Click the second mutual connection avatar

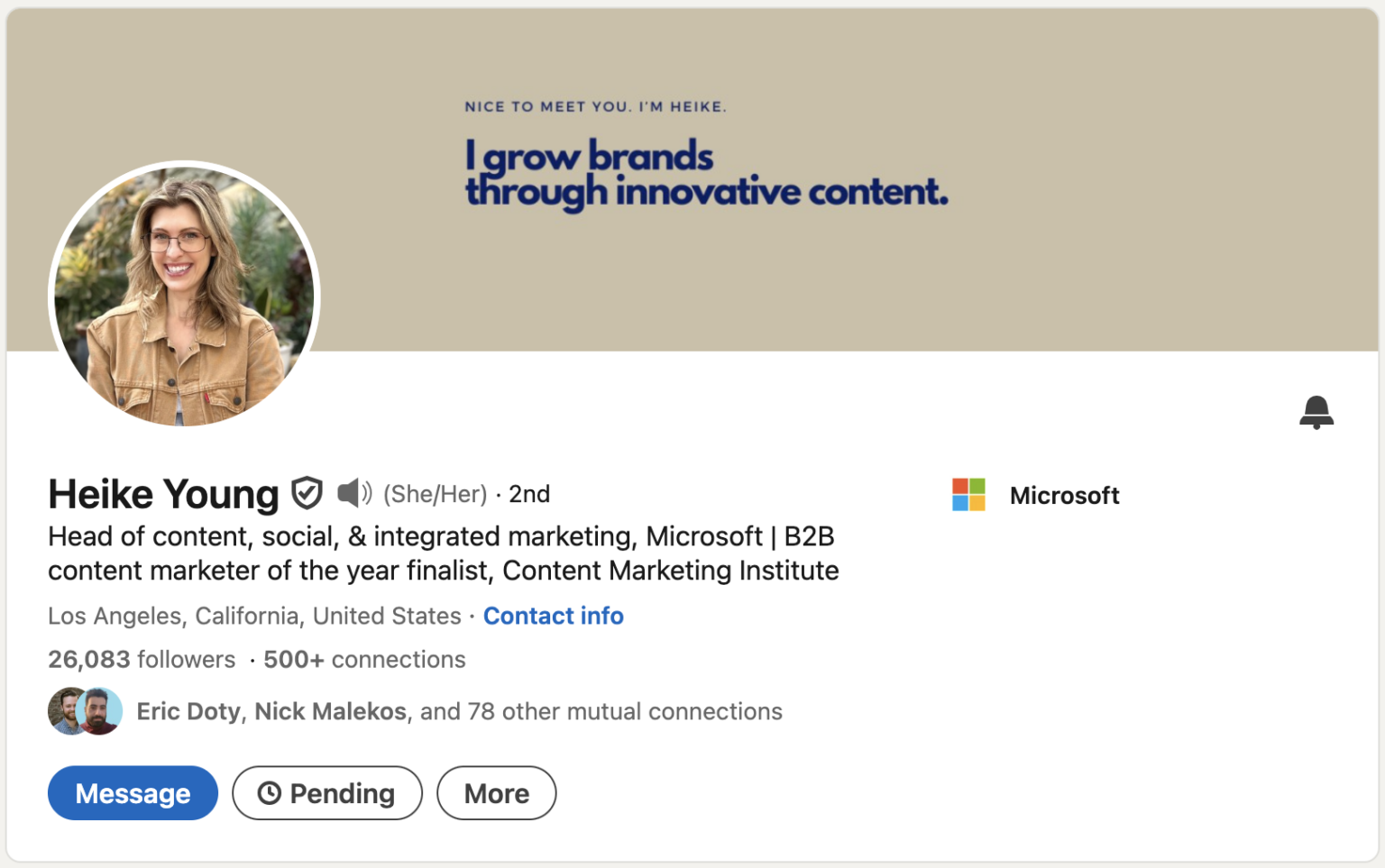(x=101, y=711)
